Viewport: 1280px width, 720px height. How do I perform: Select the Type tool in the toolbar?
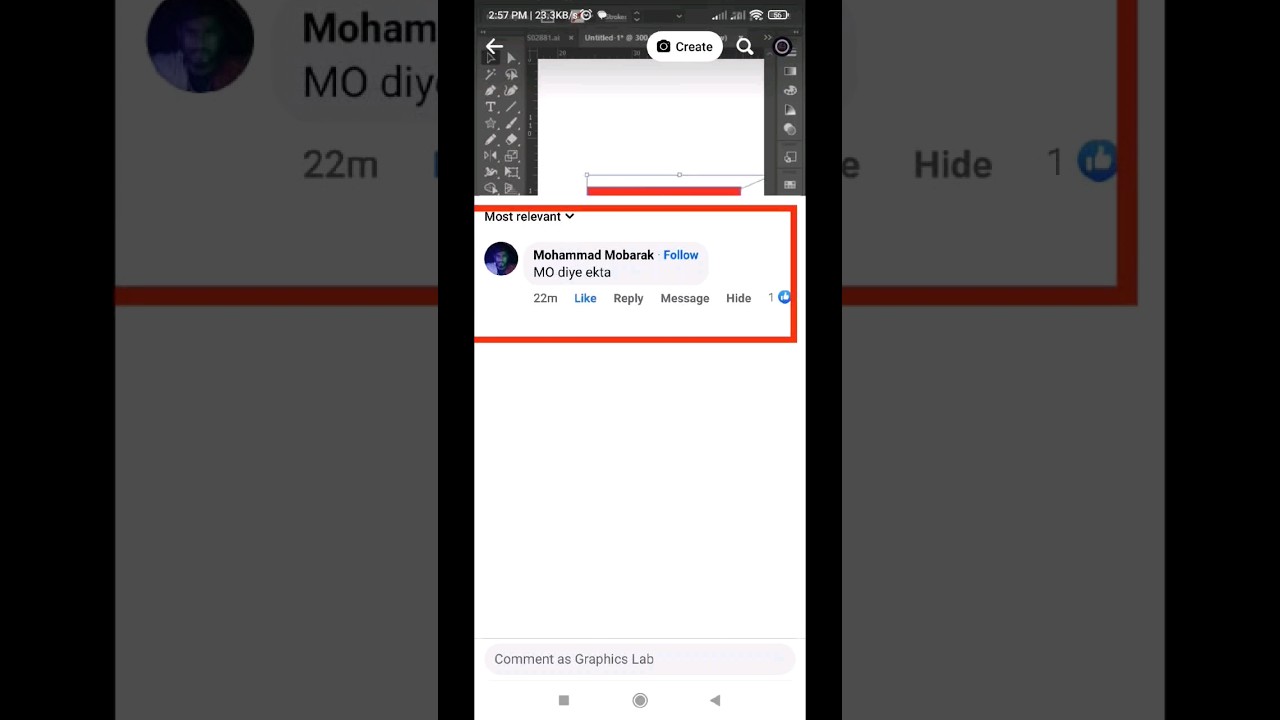tap(491, 107)
